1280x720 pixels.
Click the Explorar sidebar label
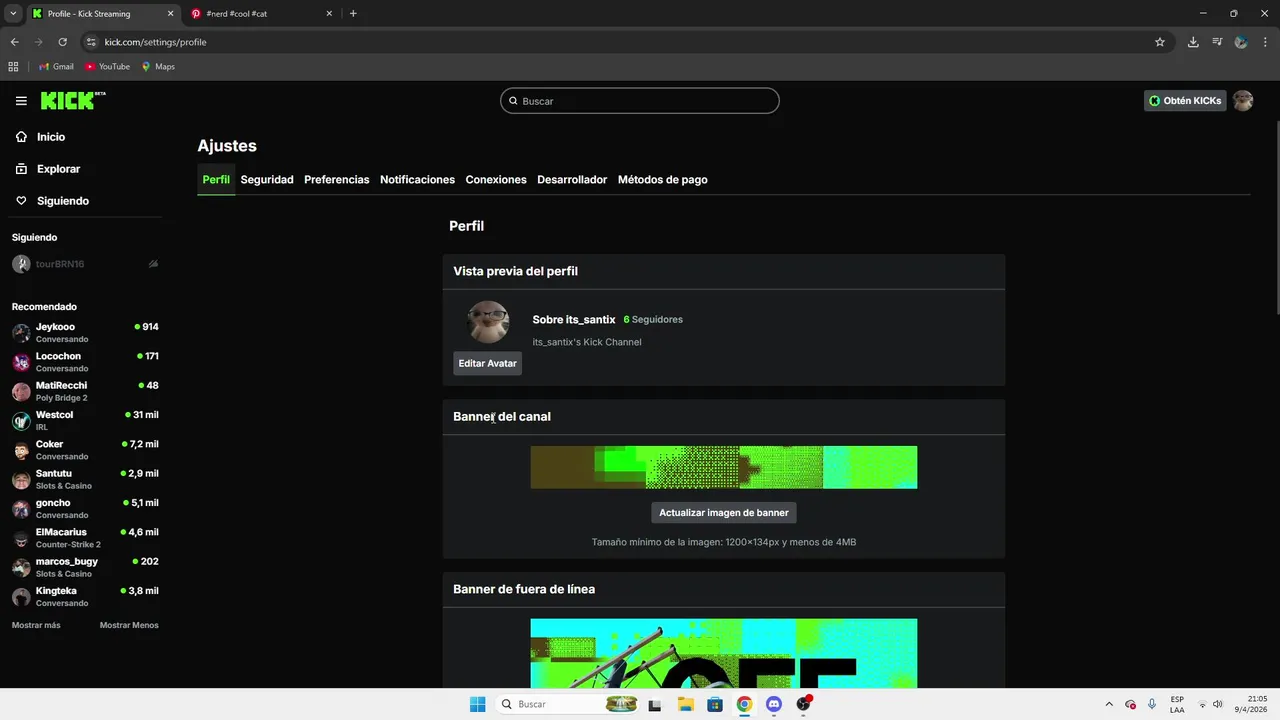pyautogui.click(x=58, y=169)
